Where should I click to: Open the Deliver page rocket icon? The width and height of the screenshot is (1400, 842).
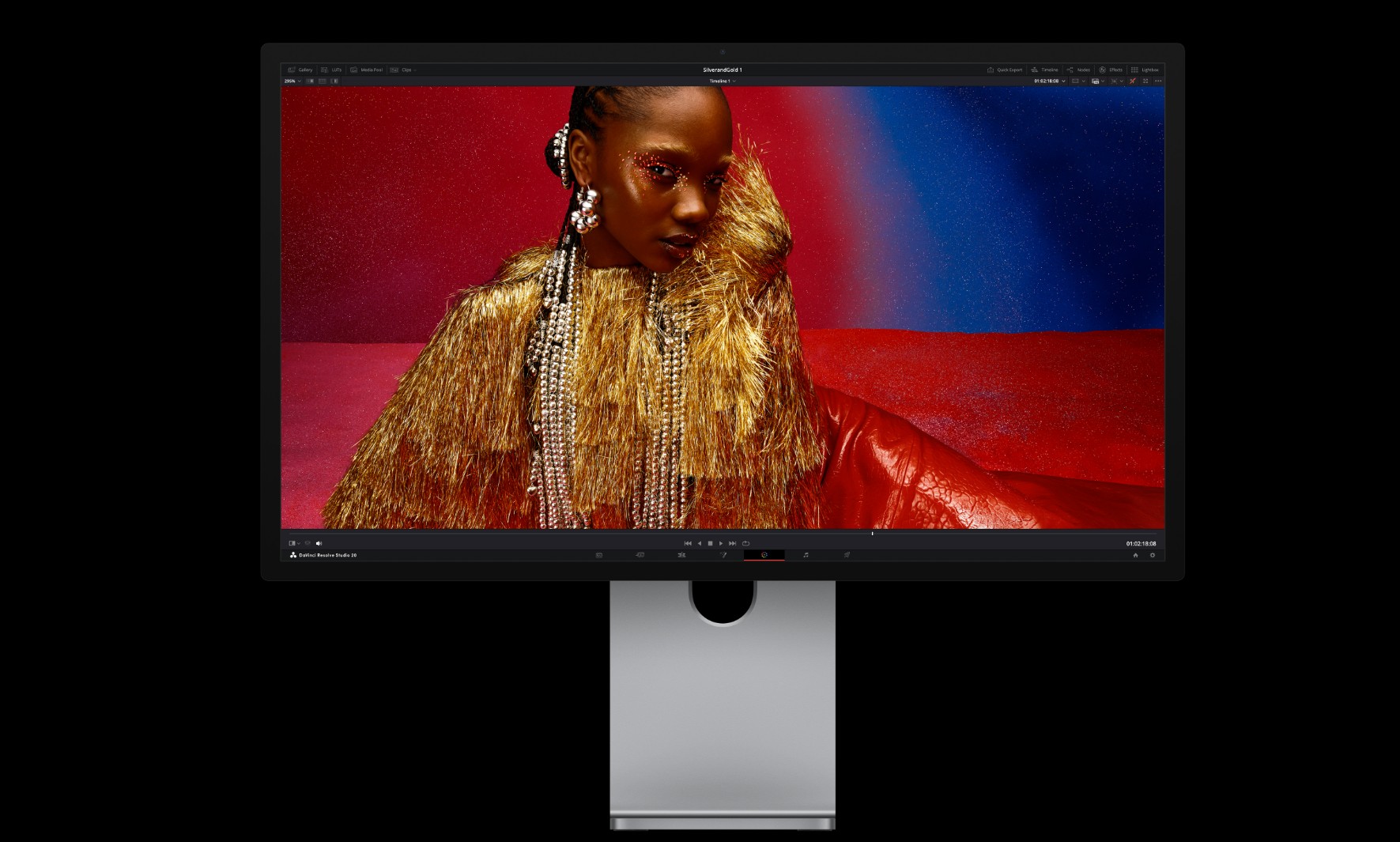click(847, 555)
